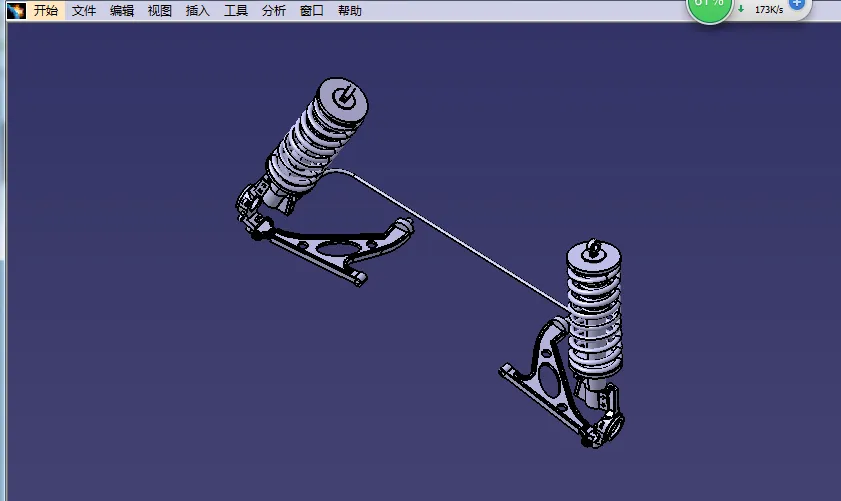Open the 文件 (File) menu
The image size is (841, 501).
tap(84, 11)
